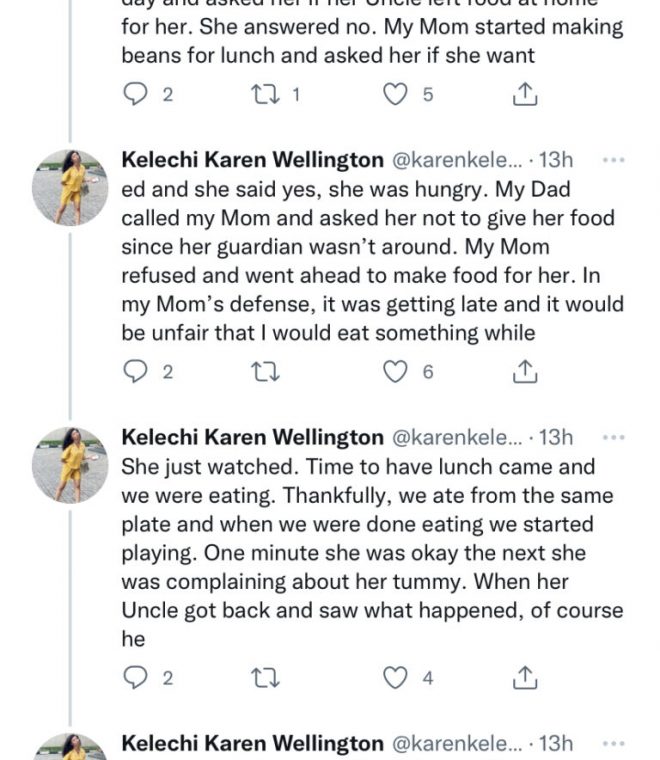Share the tweet with 6 likes
This screenshot has width=660, height=760.
[526, 372]
